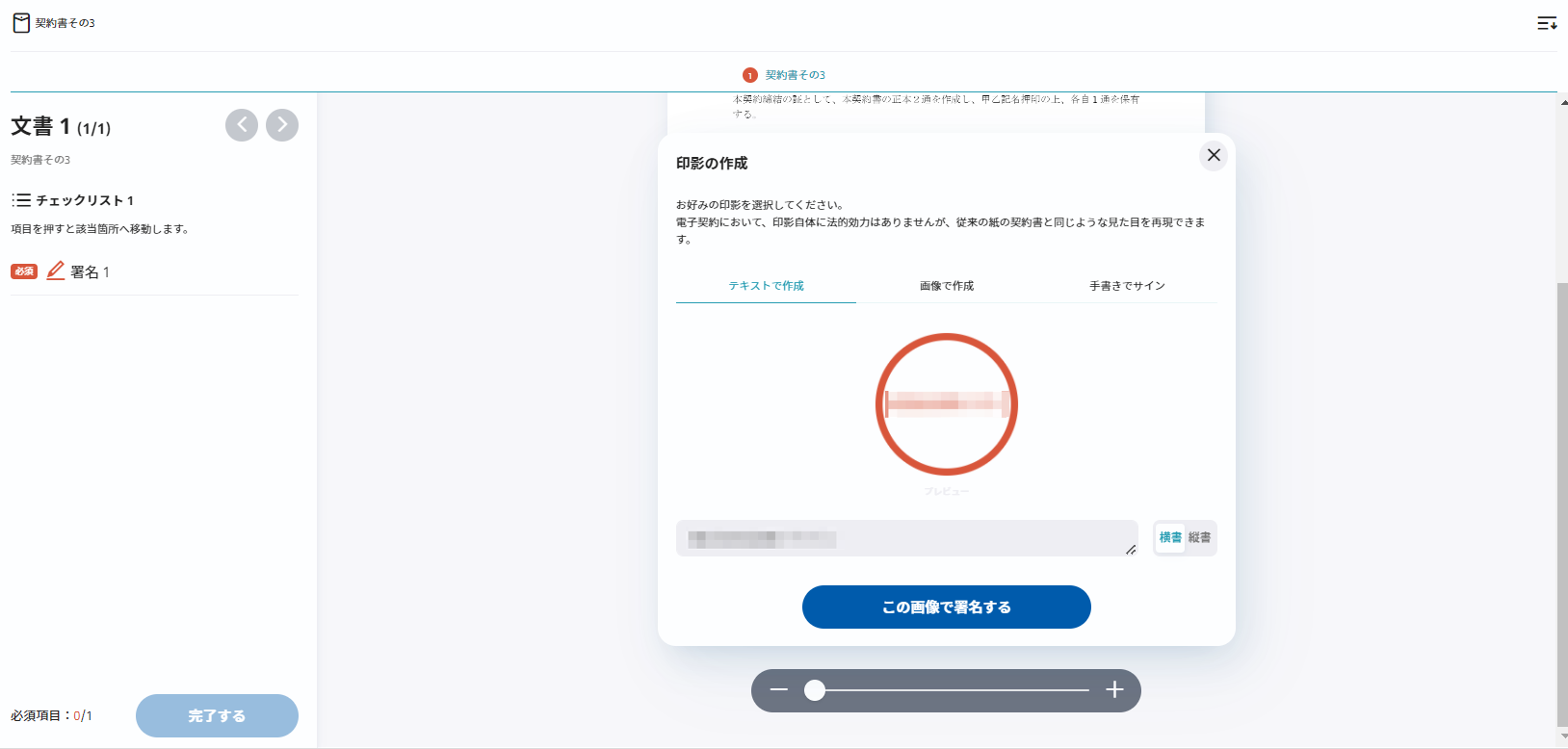Click the 必須項目：0/1 counter text
This screenshot has height=749, width=1568.
point(52,715)
